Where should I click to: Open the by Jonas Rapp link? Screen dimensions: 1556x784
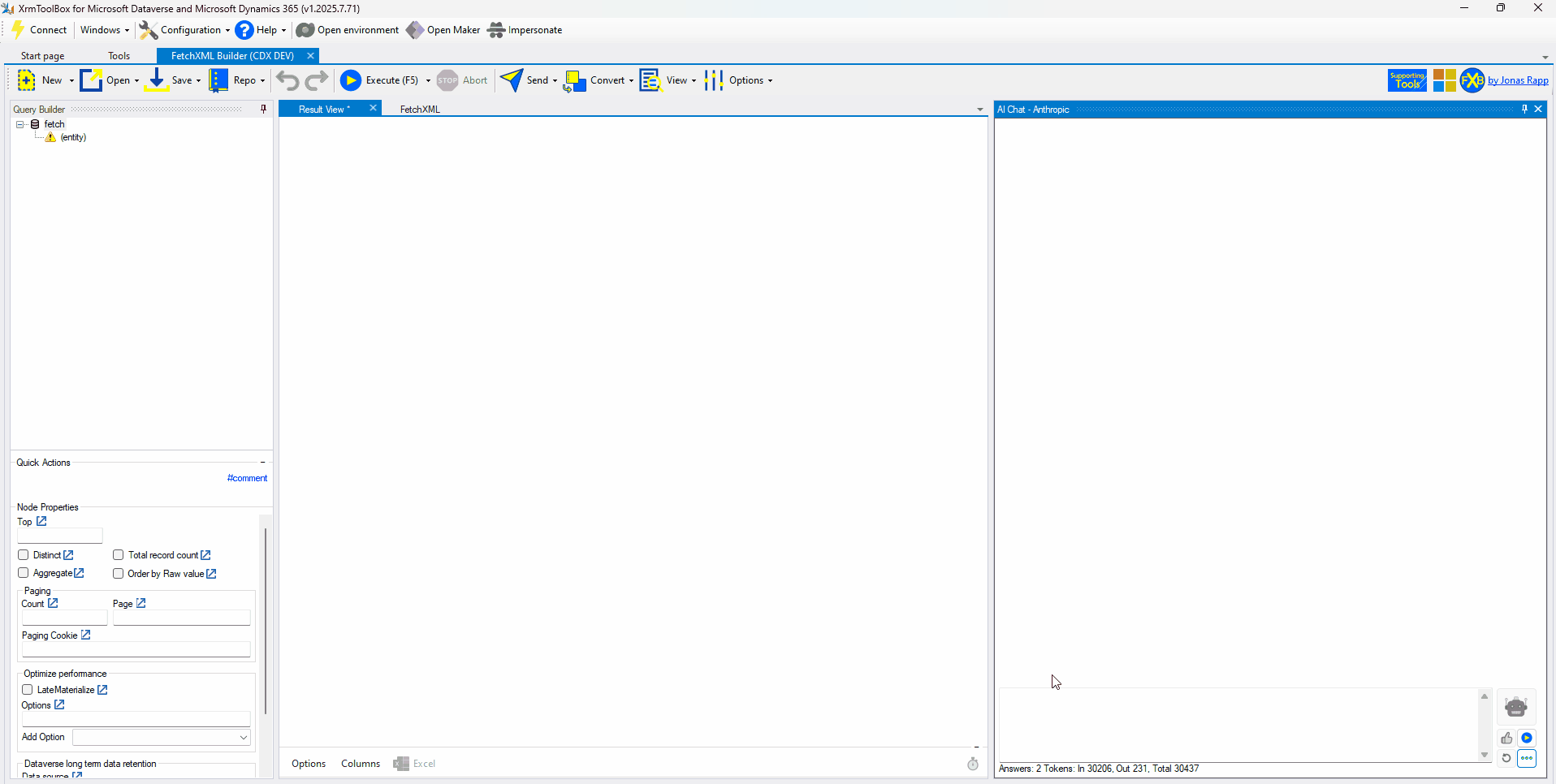tap(1518, 80)
